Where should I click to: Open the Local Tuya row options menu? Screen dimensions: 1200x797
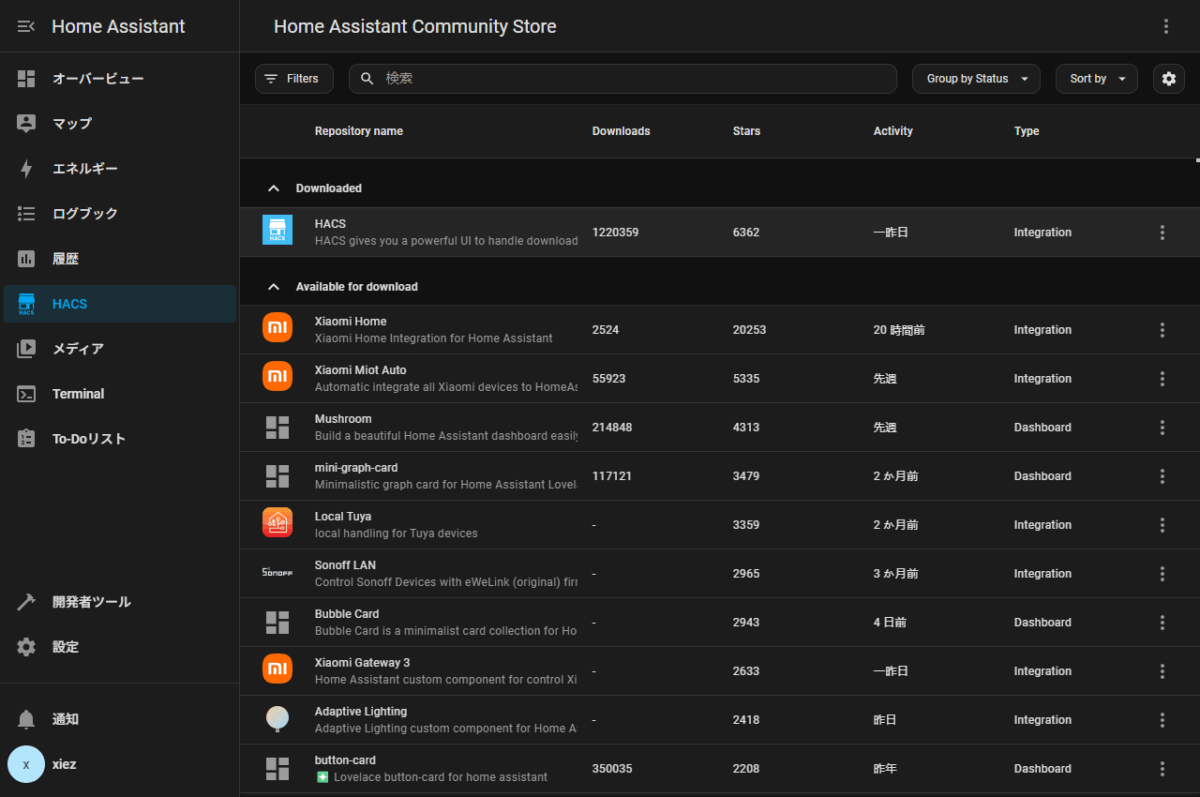[x=1162, y=525]
